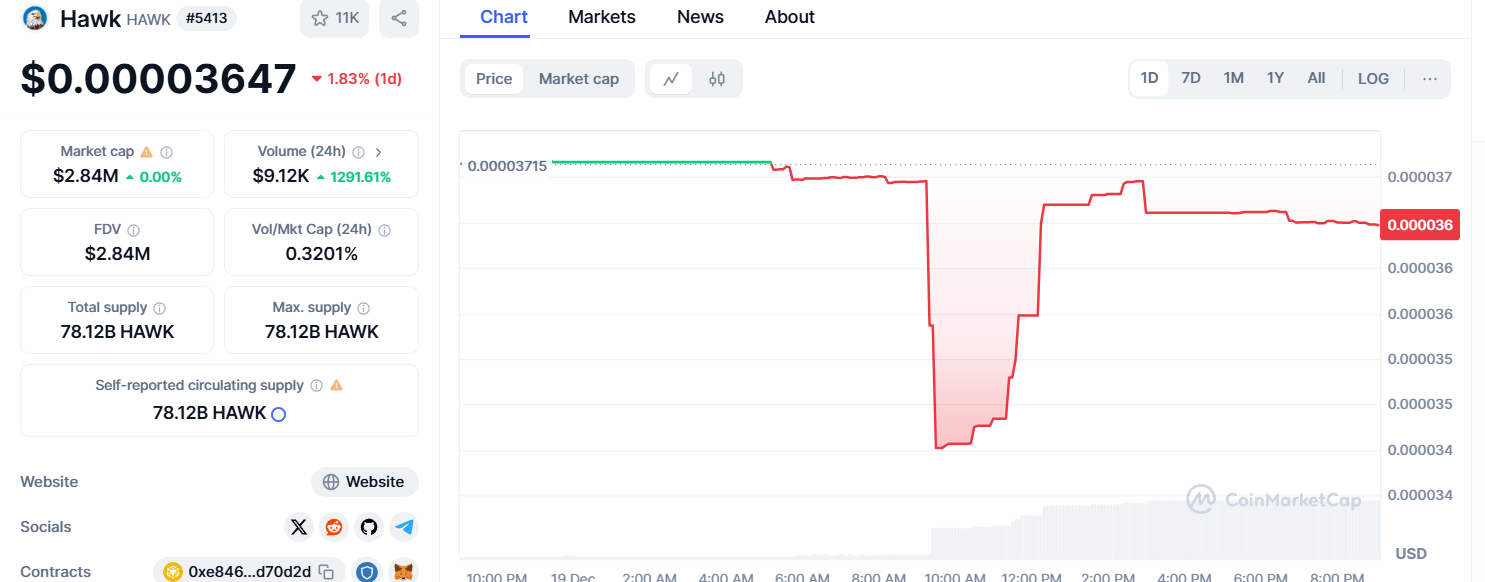
Task: Show info for Total supply
Action: [159, 308]
